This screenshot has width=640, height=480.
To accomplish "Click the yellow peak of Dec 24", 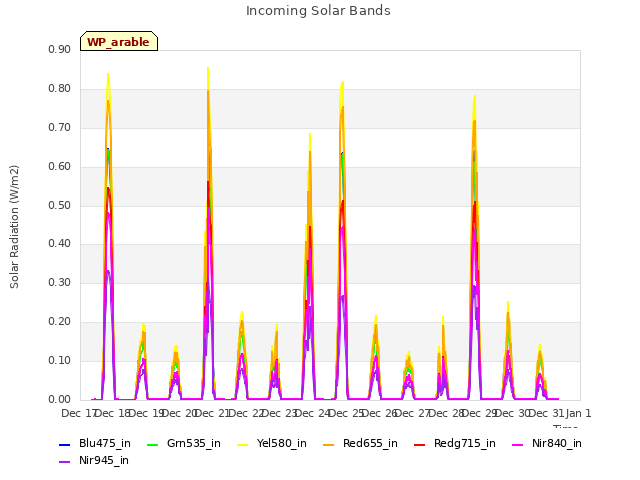I will pyautogui.click(x=342, y=82).
